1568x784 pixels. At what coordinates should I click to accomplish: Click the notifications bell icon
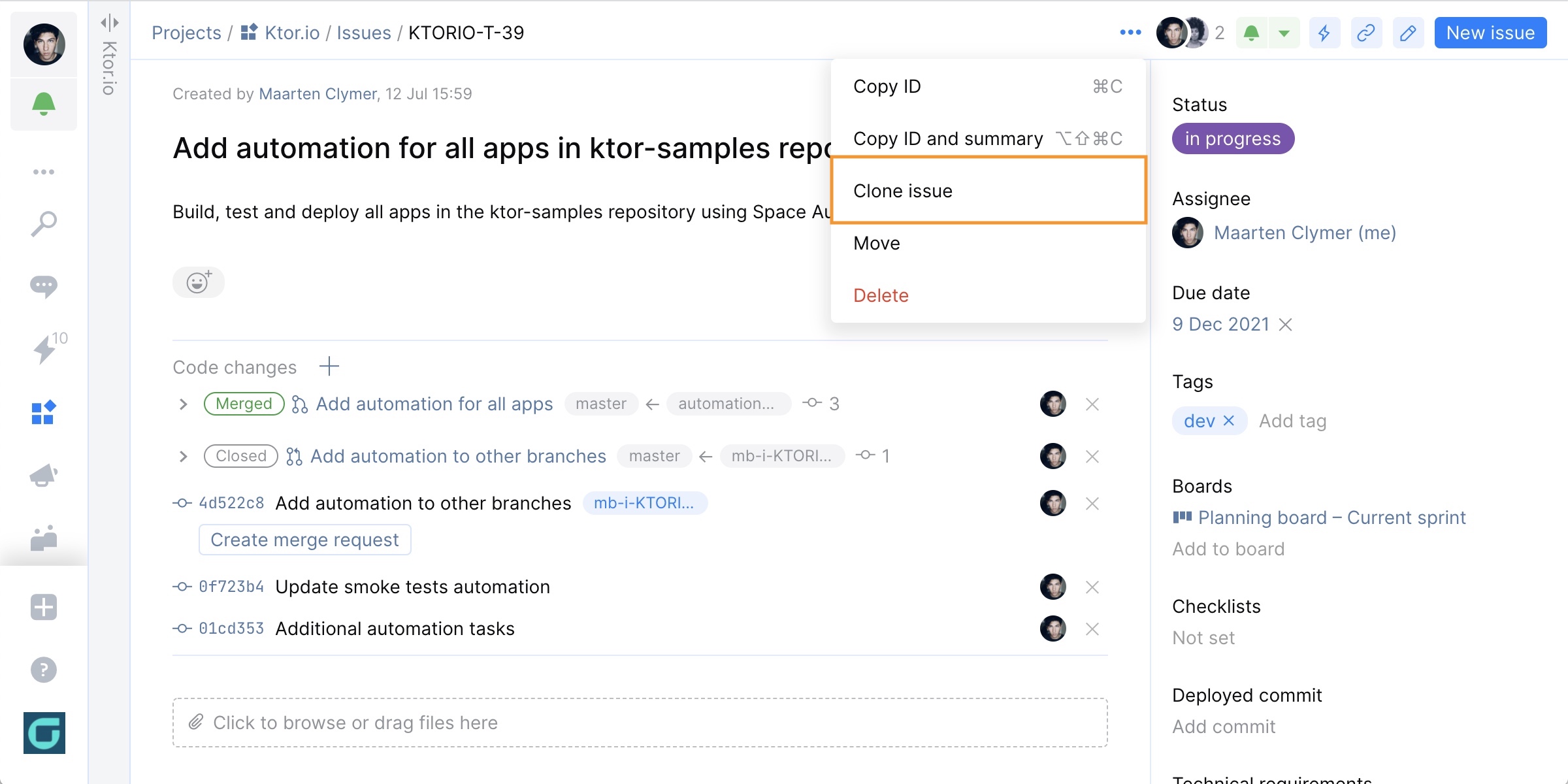[x=43, y=105]
